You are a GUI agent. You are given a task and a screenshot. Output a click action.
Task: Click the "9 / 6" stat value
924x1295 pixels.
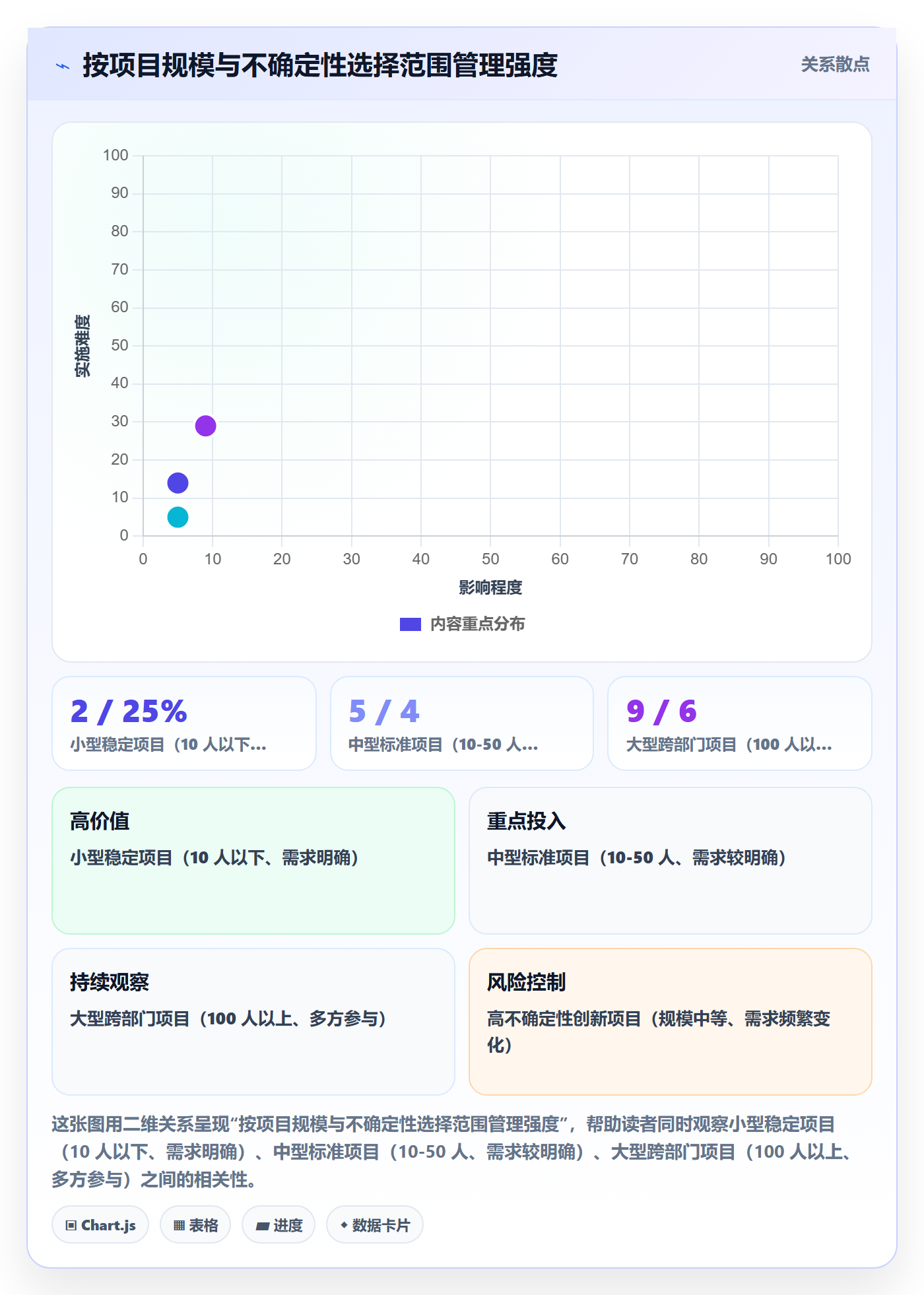coord(661,712)
